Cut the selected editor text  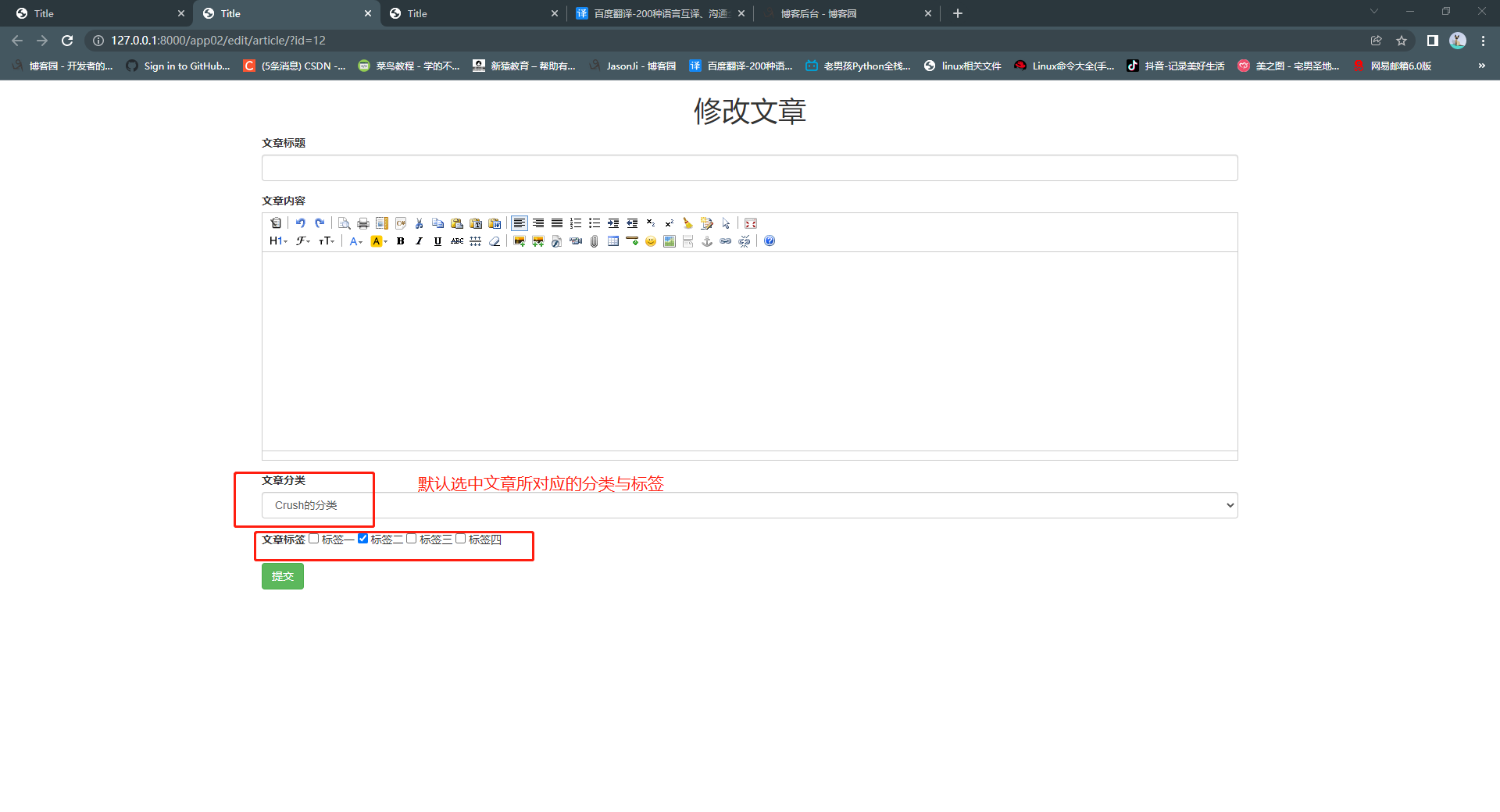[x=419, y=223]
